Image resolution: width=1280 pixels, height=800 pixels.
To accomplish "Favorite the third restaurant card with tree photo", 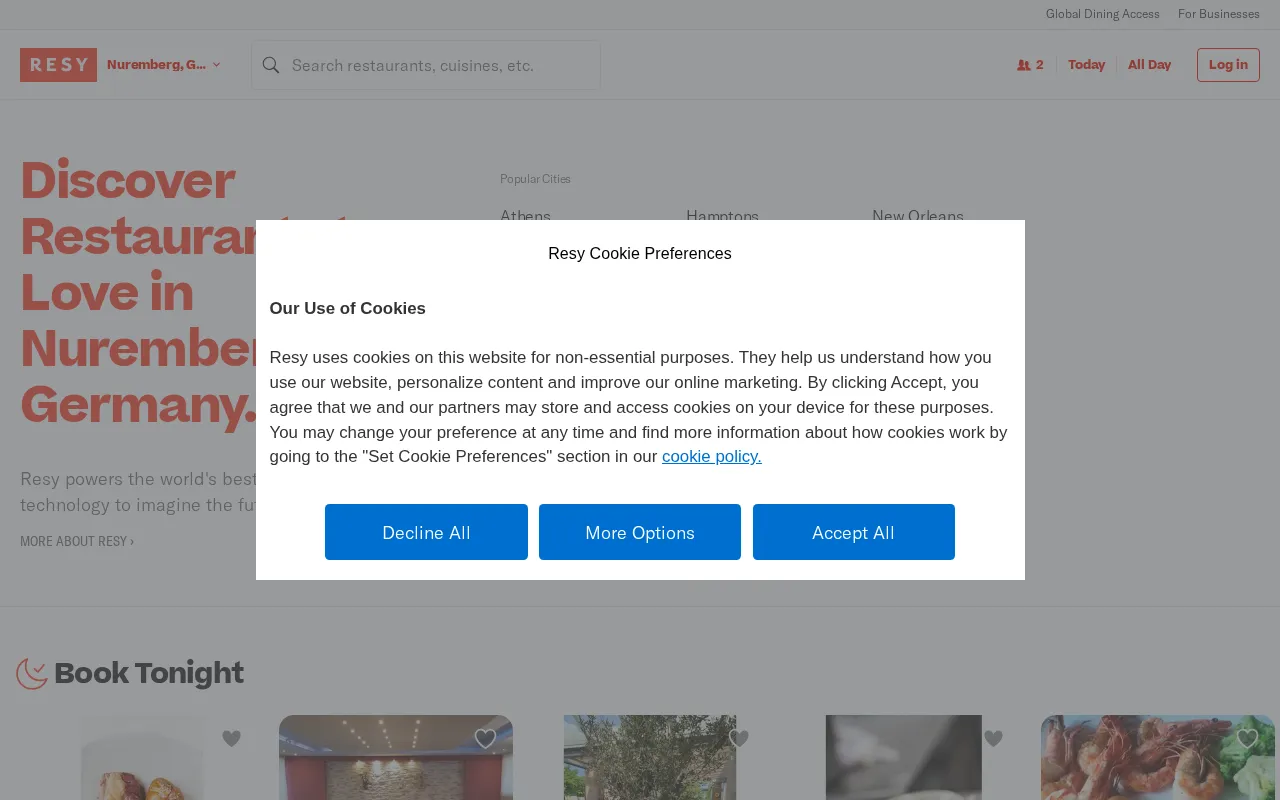I will [739, 738].
